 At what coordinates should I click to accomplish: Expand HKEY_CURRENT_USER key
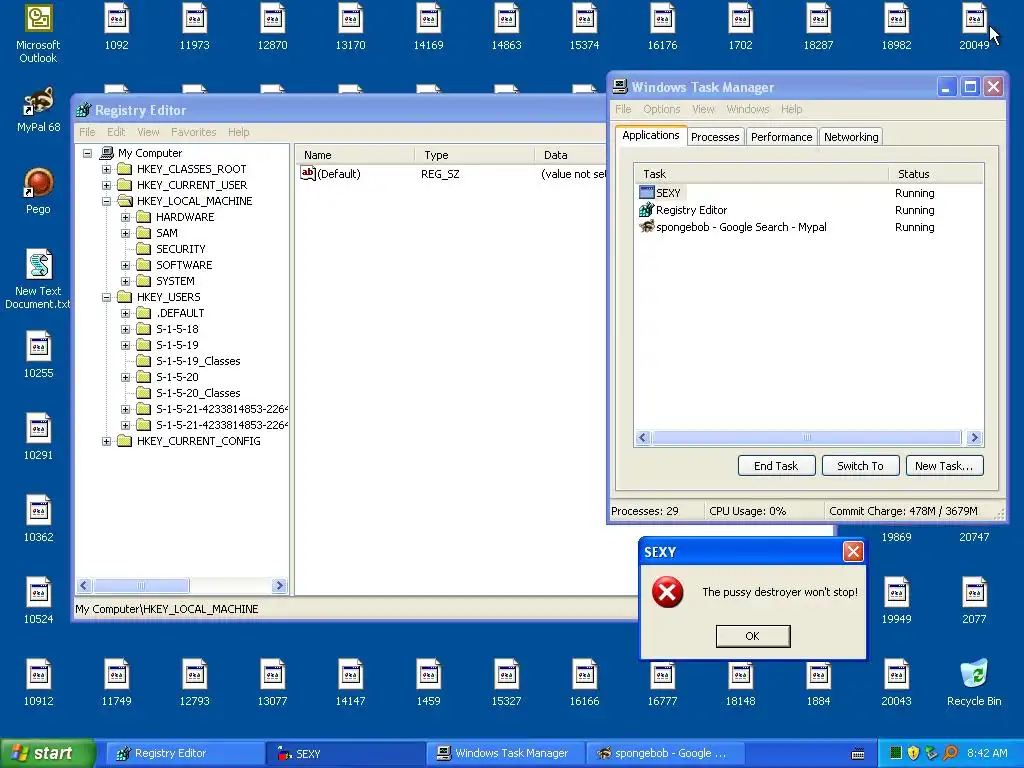[106, 185]
